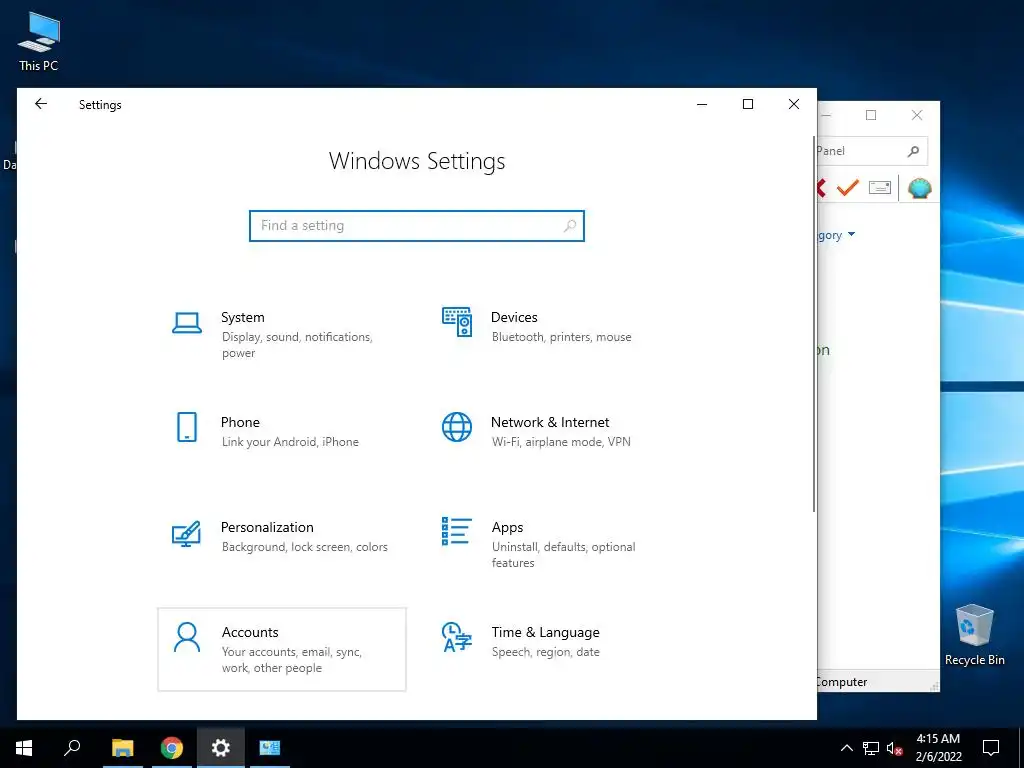The image size is (1024, 768).
Task: Open the Personalization paintbrush icon
Action: 186,533
